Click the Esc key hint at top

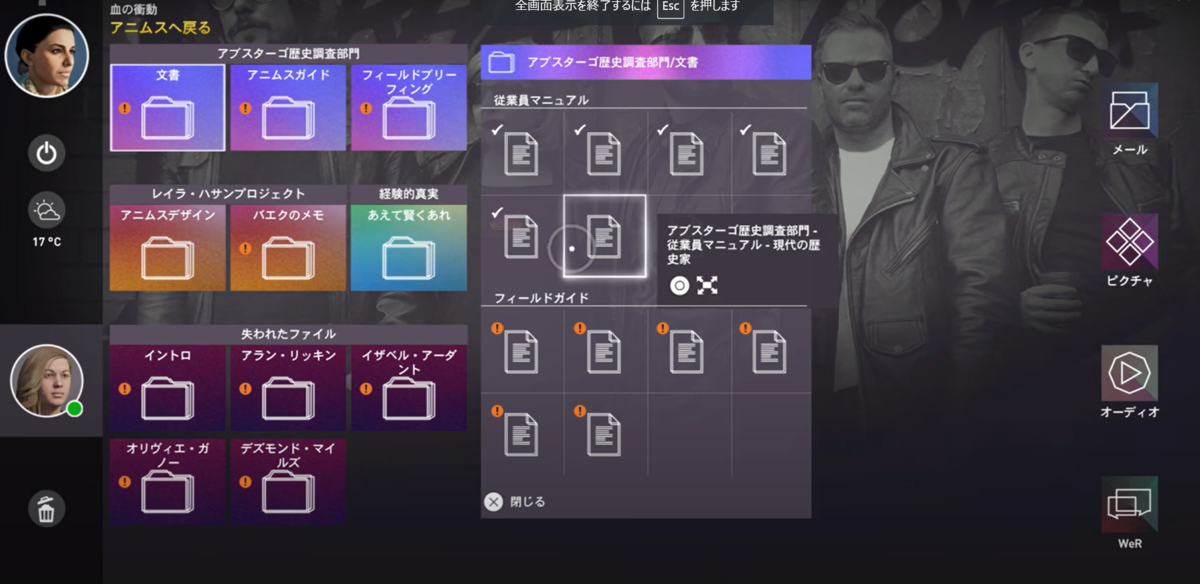(671, 7)
